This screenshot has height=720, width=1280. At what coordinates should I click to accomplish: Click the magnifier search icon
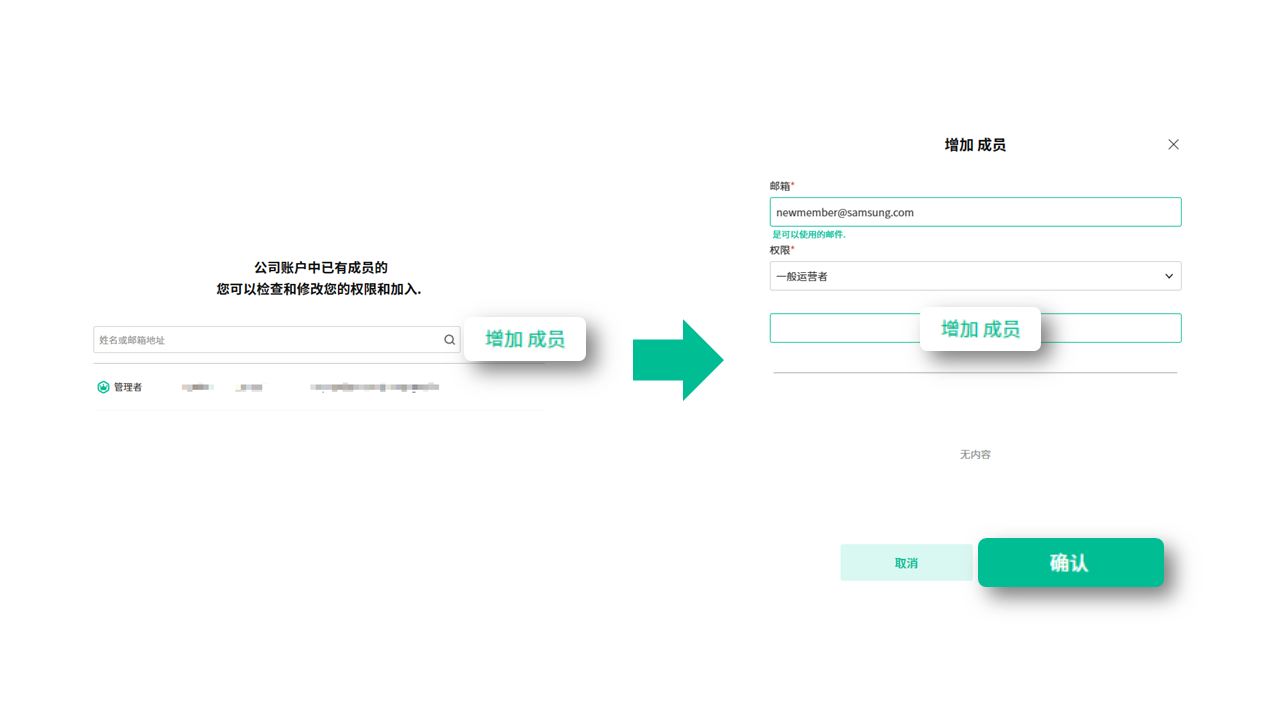449,340
